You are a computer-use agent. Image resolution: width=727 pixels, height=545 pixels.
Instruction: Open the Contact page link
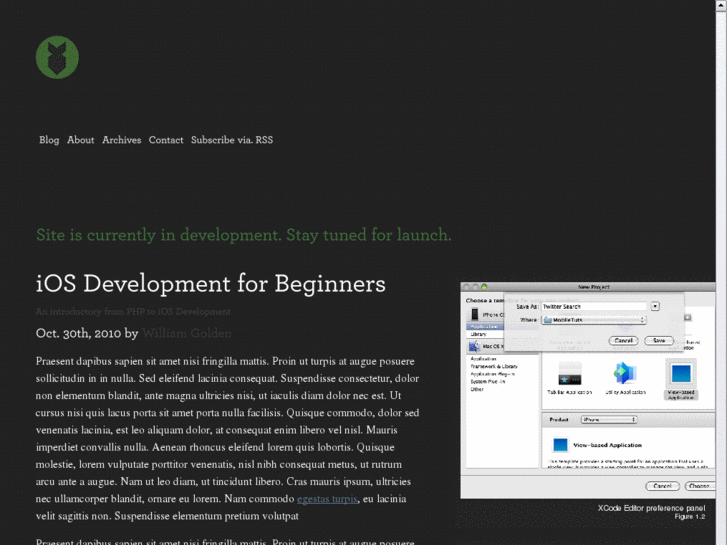click(x=166, y=140)
